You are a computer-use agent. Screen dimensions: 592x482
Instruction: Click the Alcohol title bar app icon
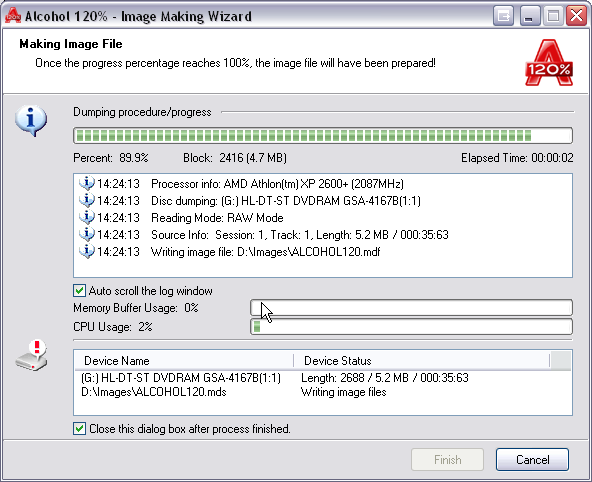[x=12, y=15]
